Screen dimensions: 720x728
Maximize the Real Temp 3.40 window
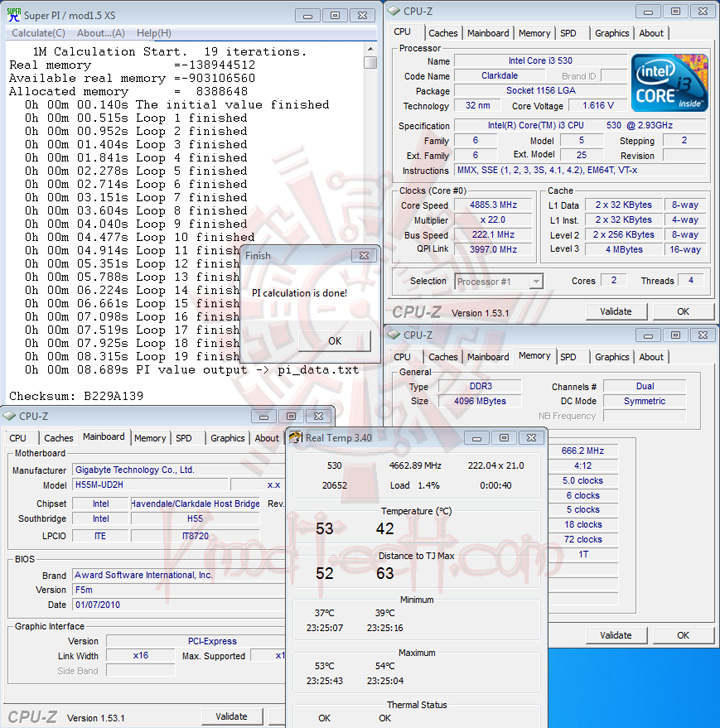coord(504,438)
